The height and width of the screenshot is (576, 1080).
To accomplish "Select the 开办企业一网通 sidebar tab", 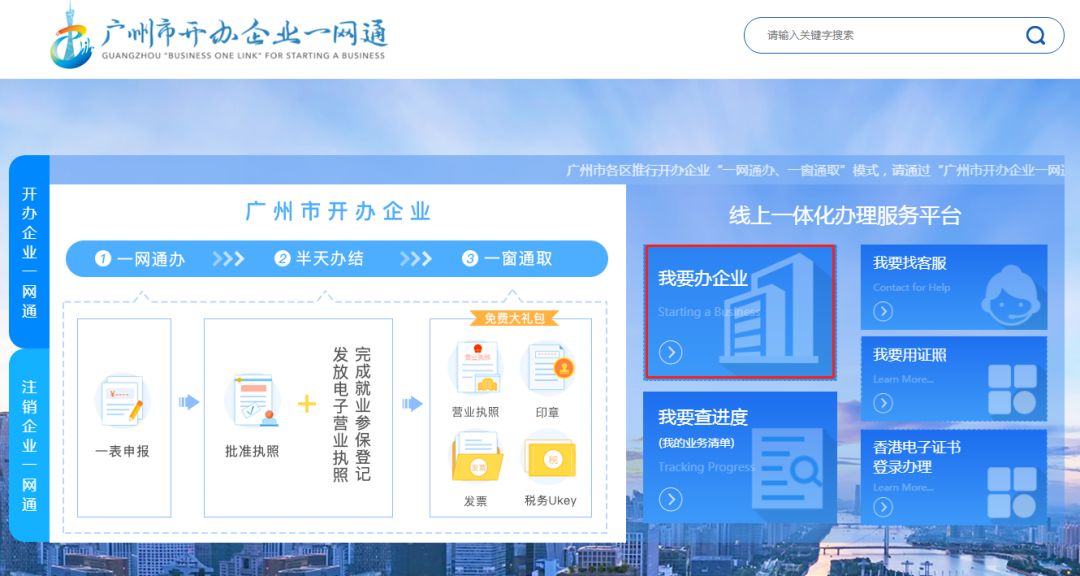I will point(27,255).
